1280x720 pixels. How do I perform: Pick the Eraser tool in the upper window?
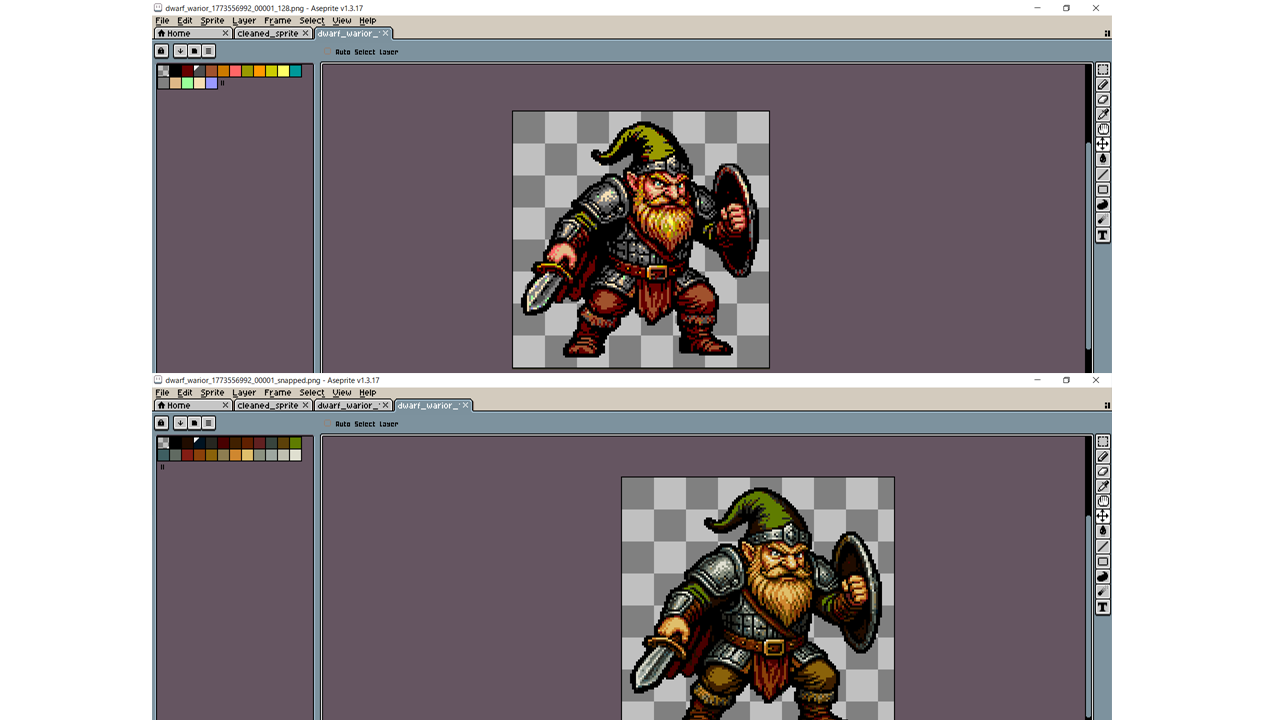(1103, 100)
